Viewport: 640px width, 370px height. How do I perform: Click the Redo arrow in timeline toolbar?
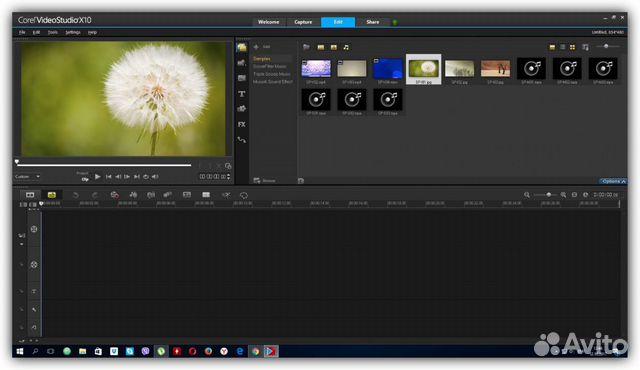tap(95, 195)
